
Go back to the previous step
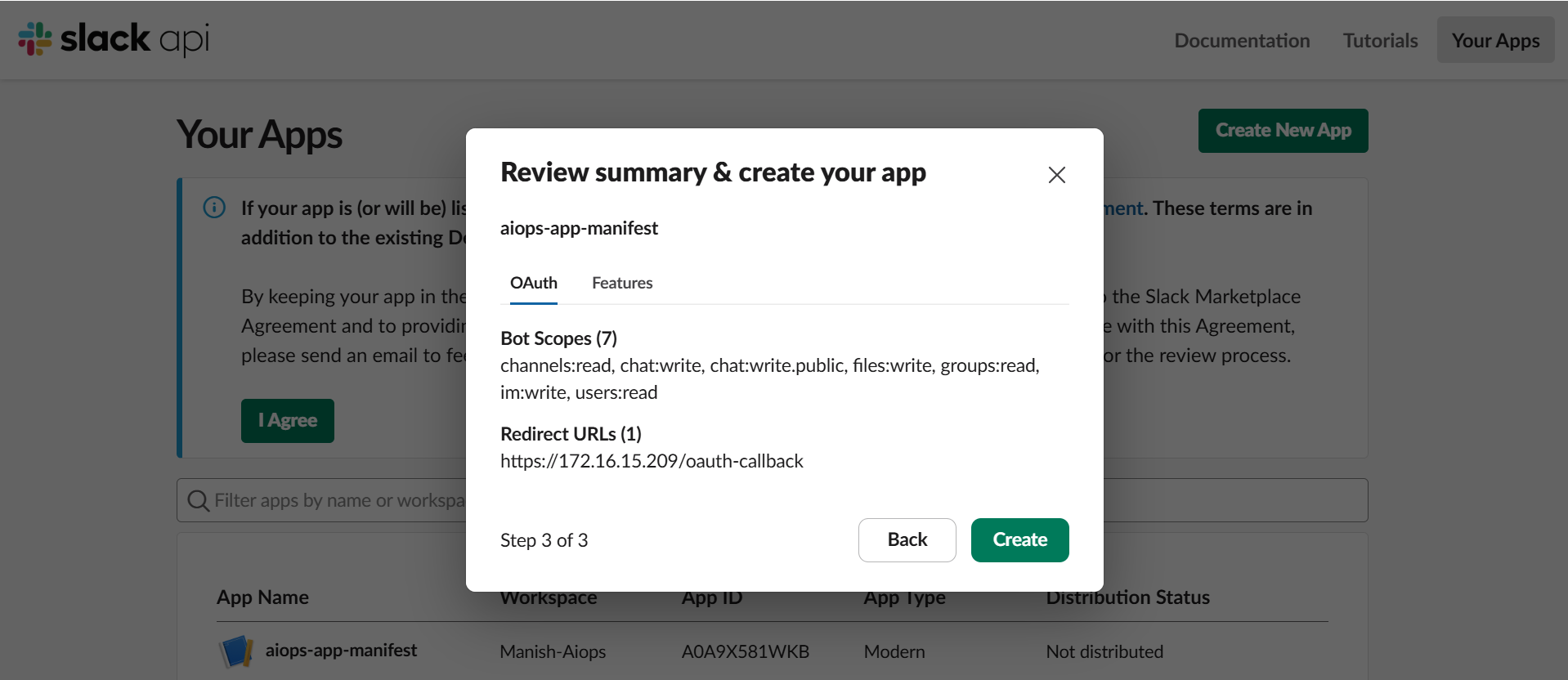coord(907,540)
